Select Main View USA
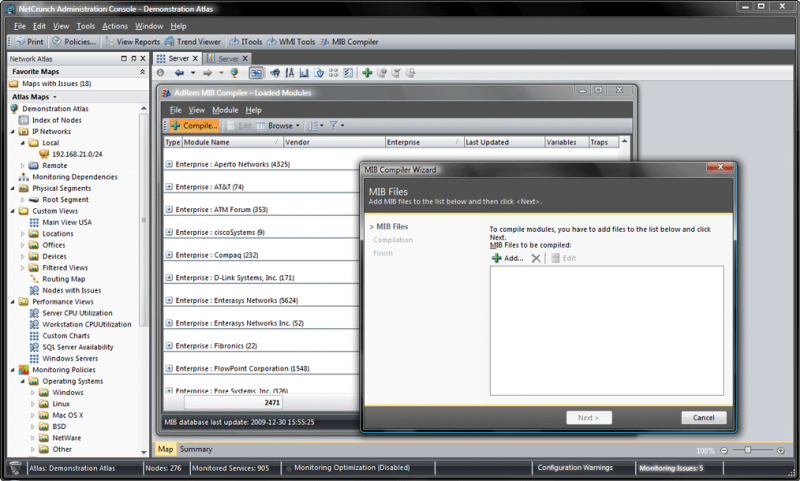Image resolution: width=800 pixels, height=481 pixels. point(67,222)
